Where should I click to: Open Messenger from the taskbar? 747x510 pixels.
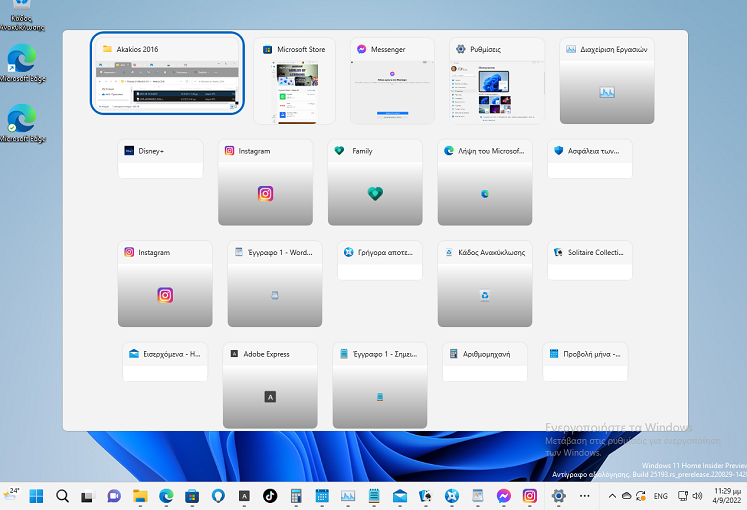[504, 496]
